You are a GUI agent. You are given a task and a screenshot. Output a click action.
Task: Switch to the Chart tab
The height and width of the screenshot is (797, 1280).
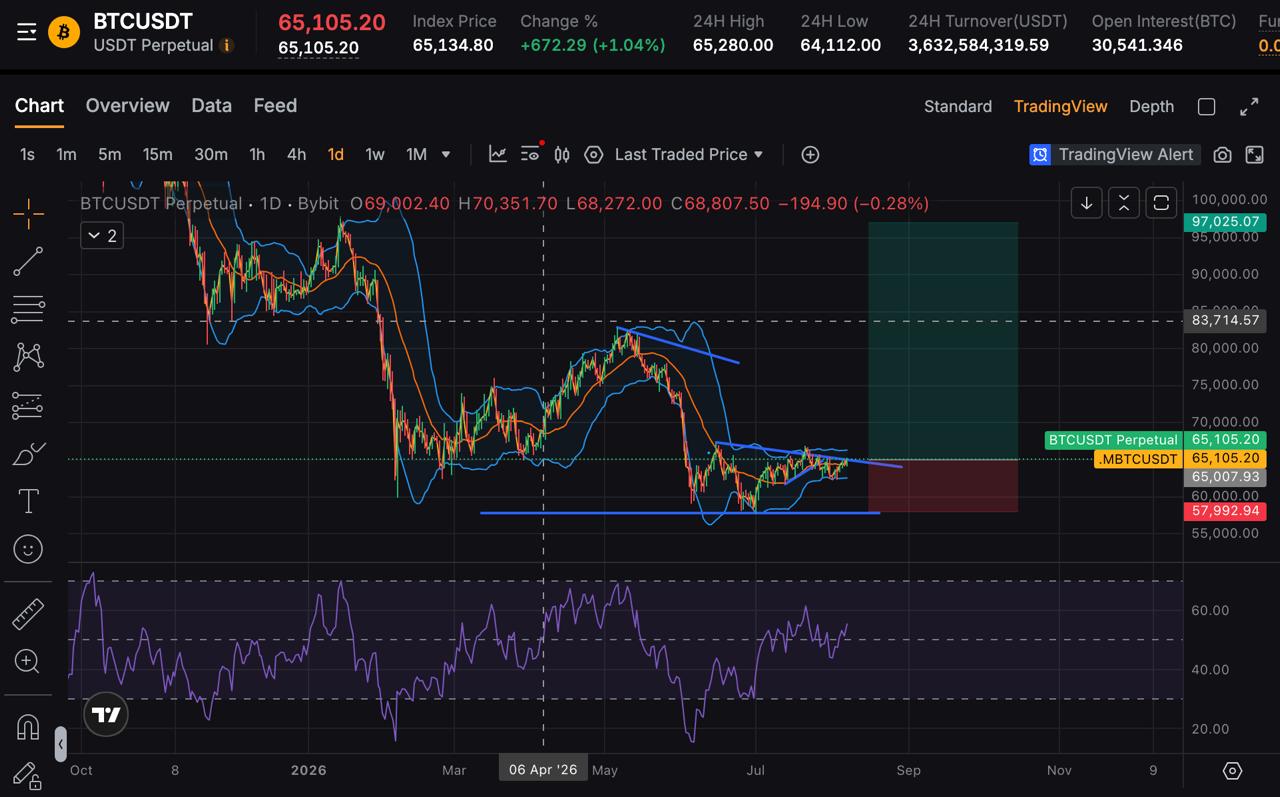point(39,106)
